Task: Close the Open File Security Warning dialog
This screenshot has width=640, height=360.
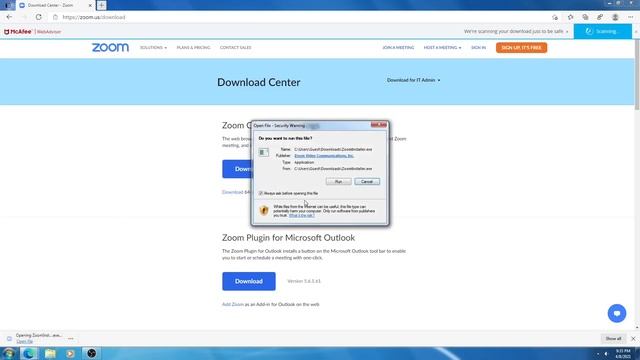Action: click(x=378, y=125)
